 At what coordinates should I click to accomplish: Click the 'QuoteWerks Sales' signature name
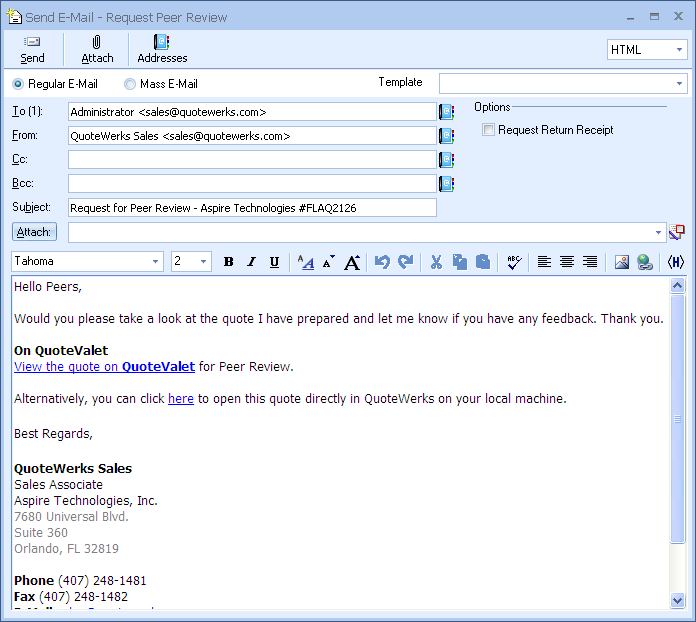point(73,469)
